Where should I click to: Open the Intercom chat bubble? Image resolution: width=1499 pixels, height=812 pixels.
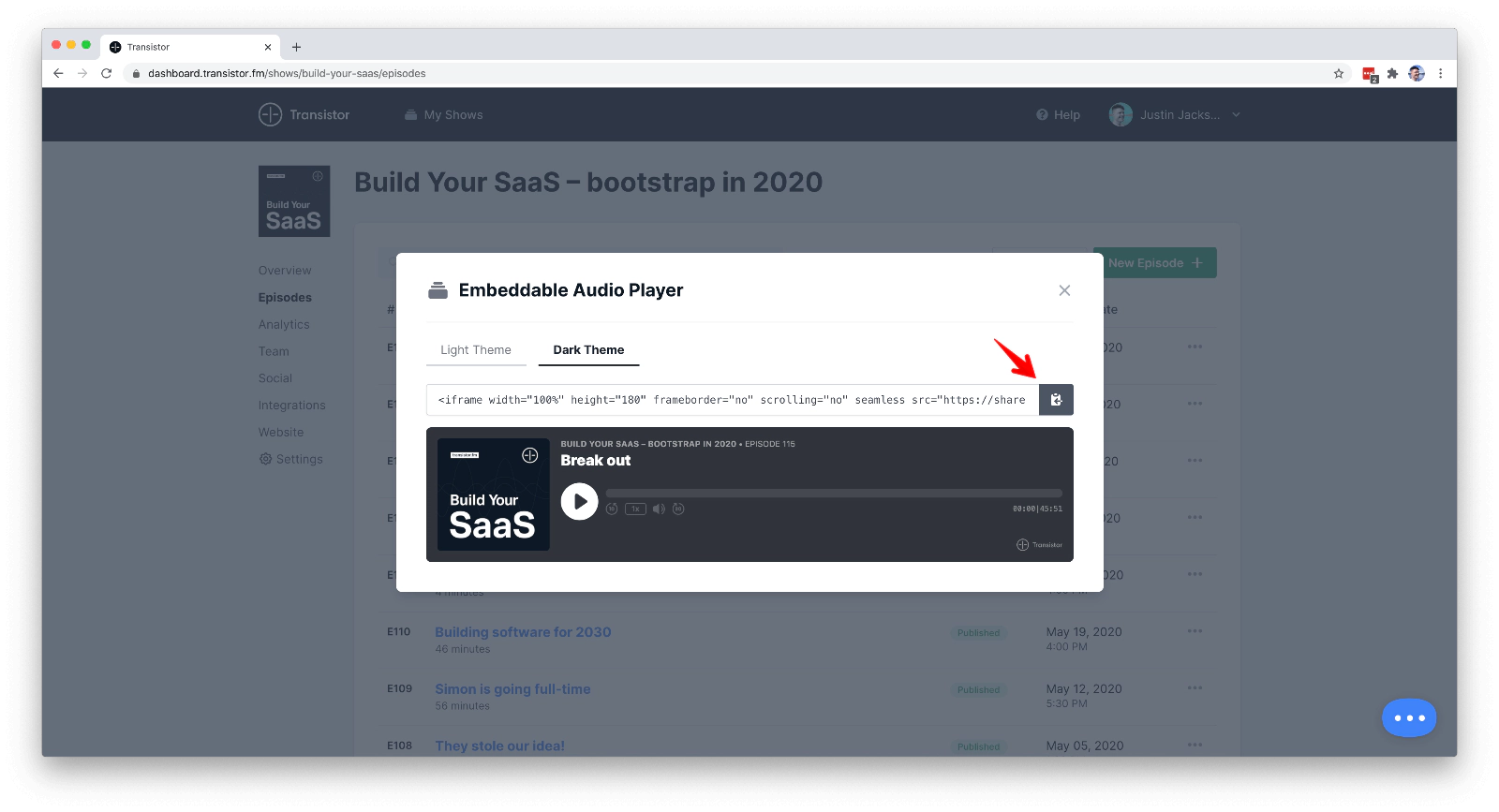click(1409, 718)
